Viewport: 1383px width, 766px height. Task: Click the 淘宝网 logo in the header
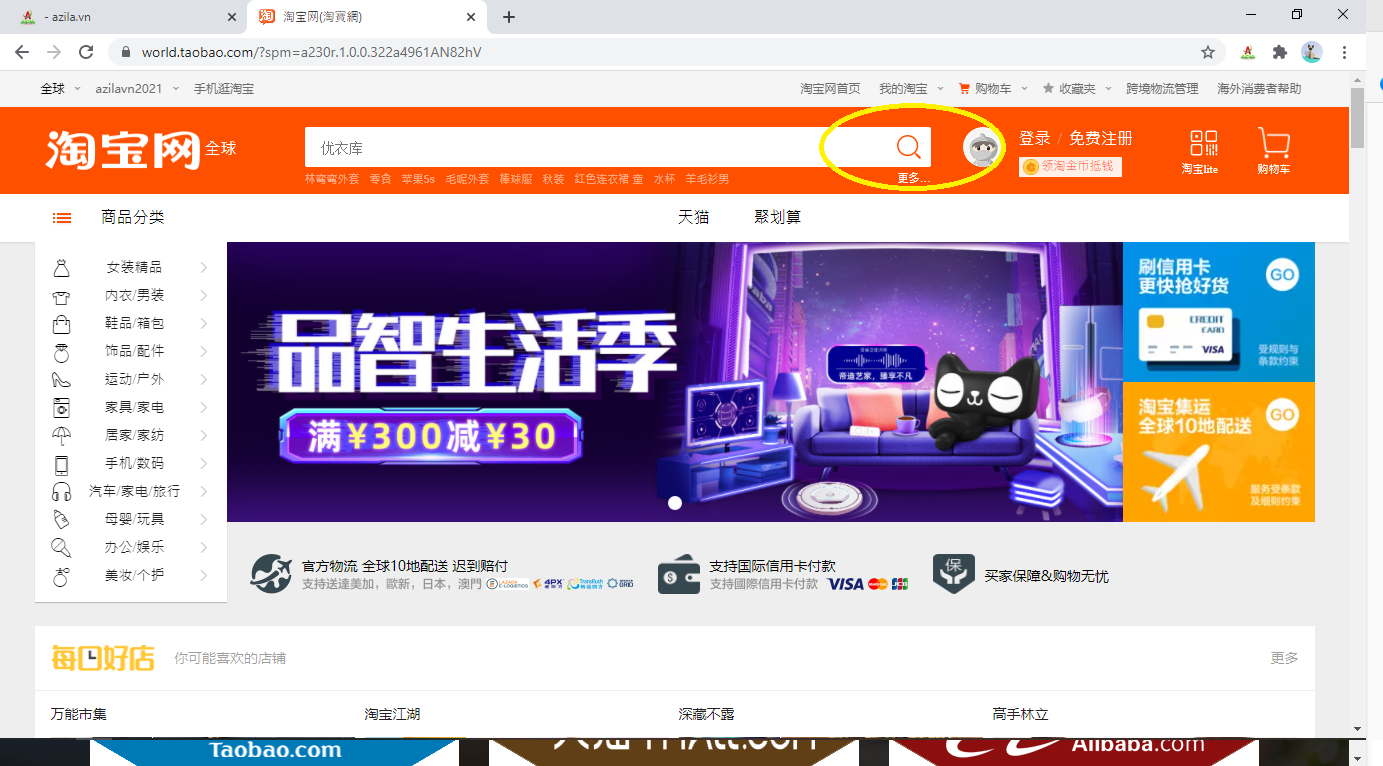[122, 148]
